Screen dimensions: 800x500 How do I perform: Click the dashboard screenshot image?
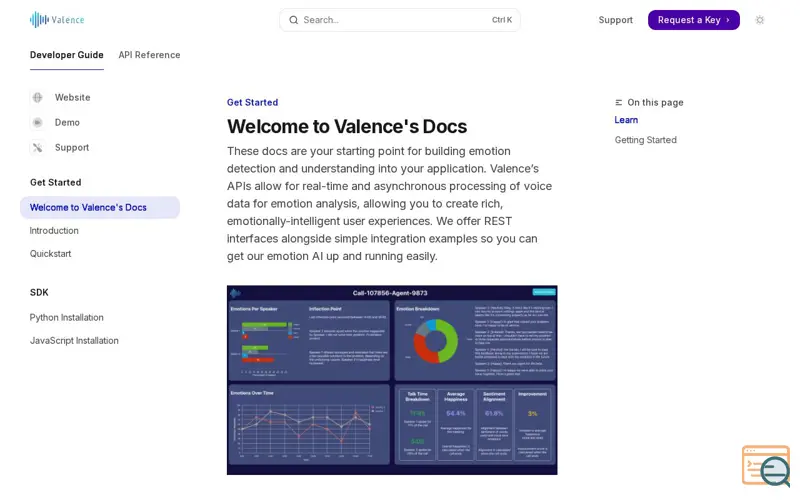point(392,380)
